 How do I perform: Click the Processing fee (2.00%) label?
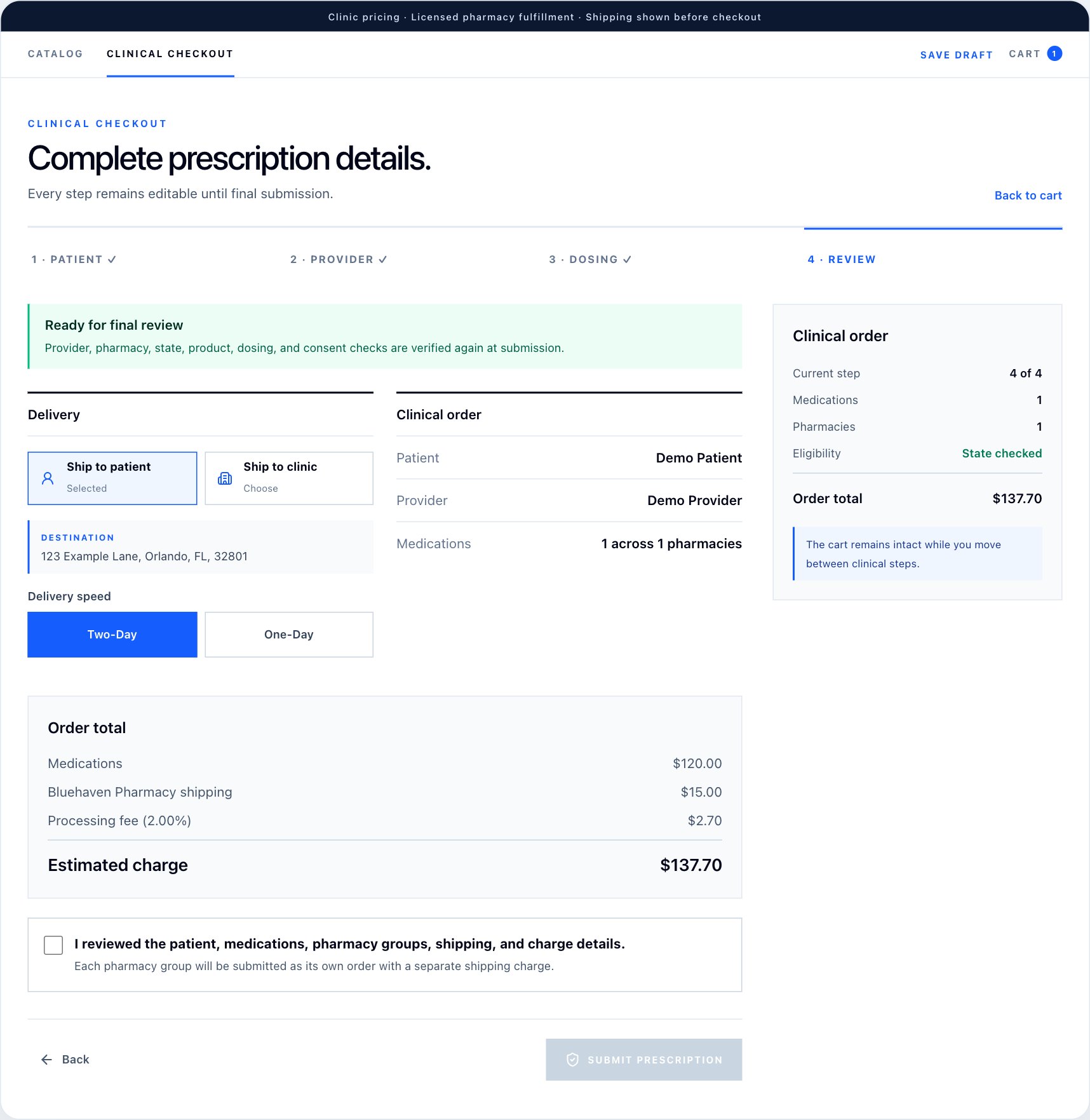(119, 821)
